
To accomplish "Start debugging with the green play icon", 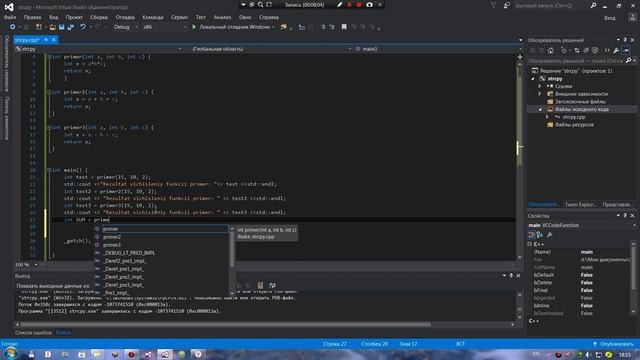I will pos(194,27).
